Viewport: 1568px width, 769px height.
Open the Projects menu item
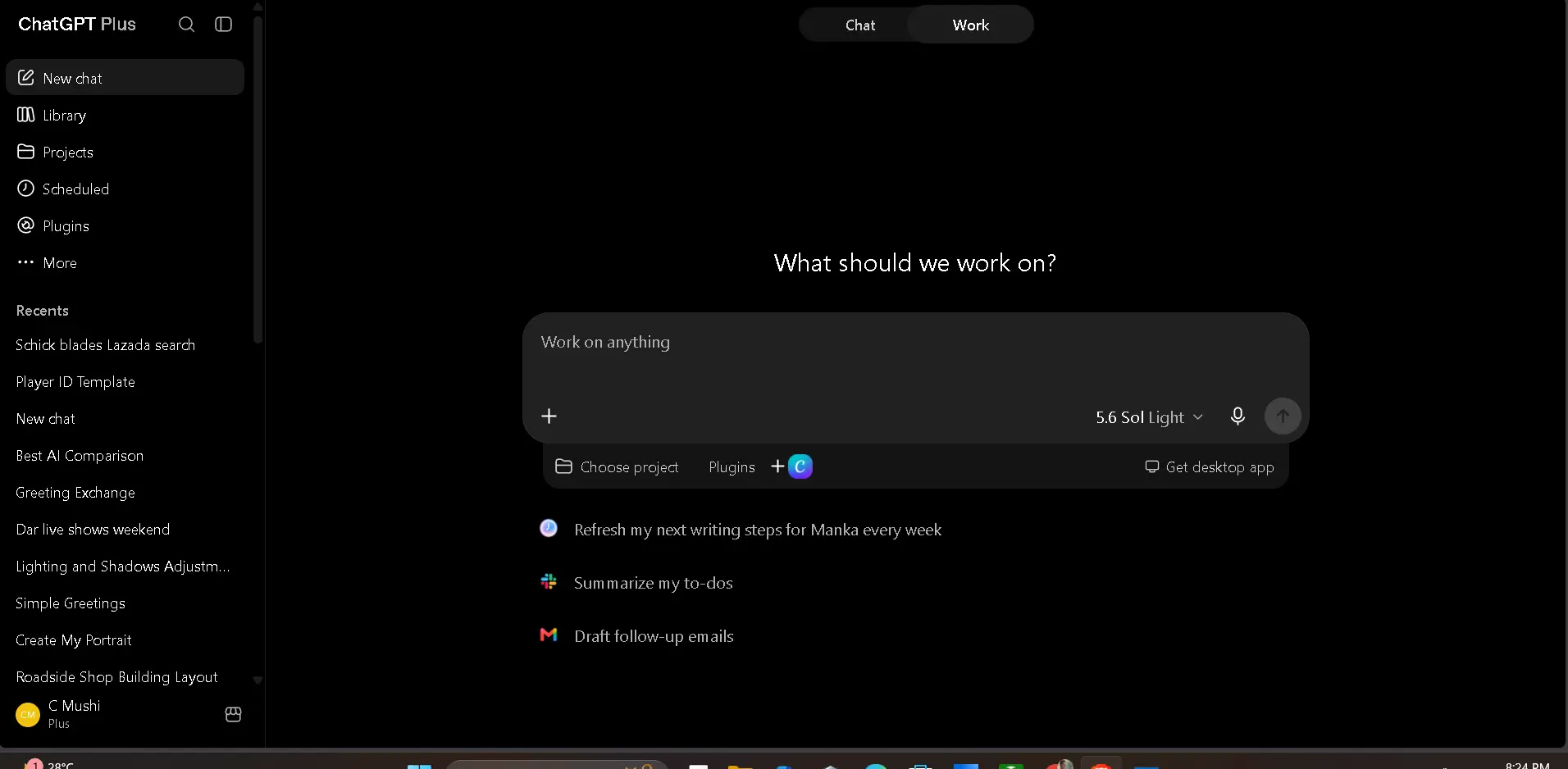click(125, 152)
